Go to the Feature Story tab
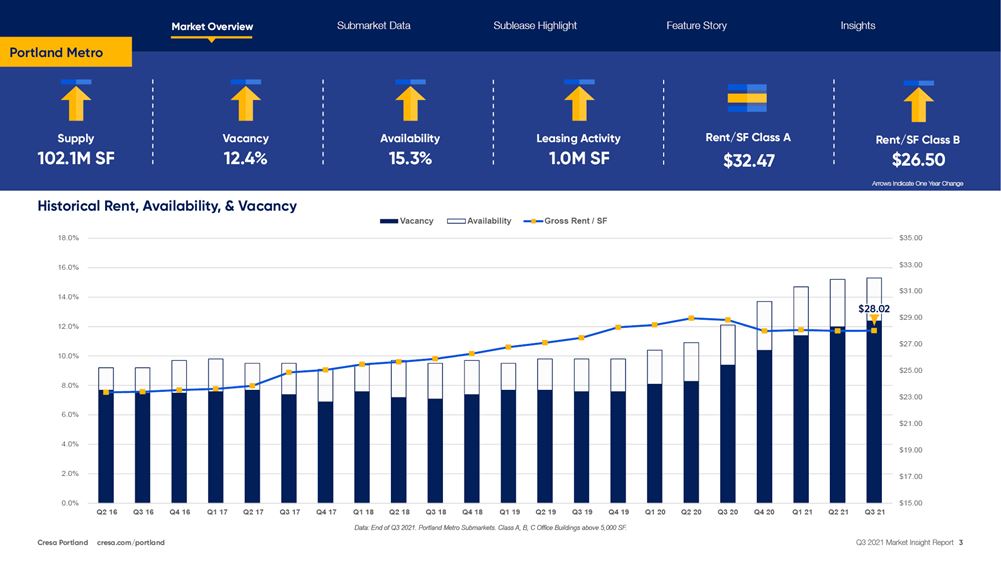 tap(696, 25)
